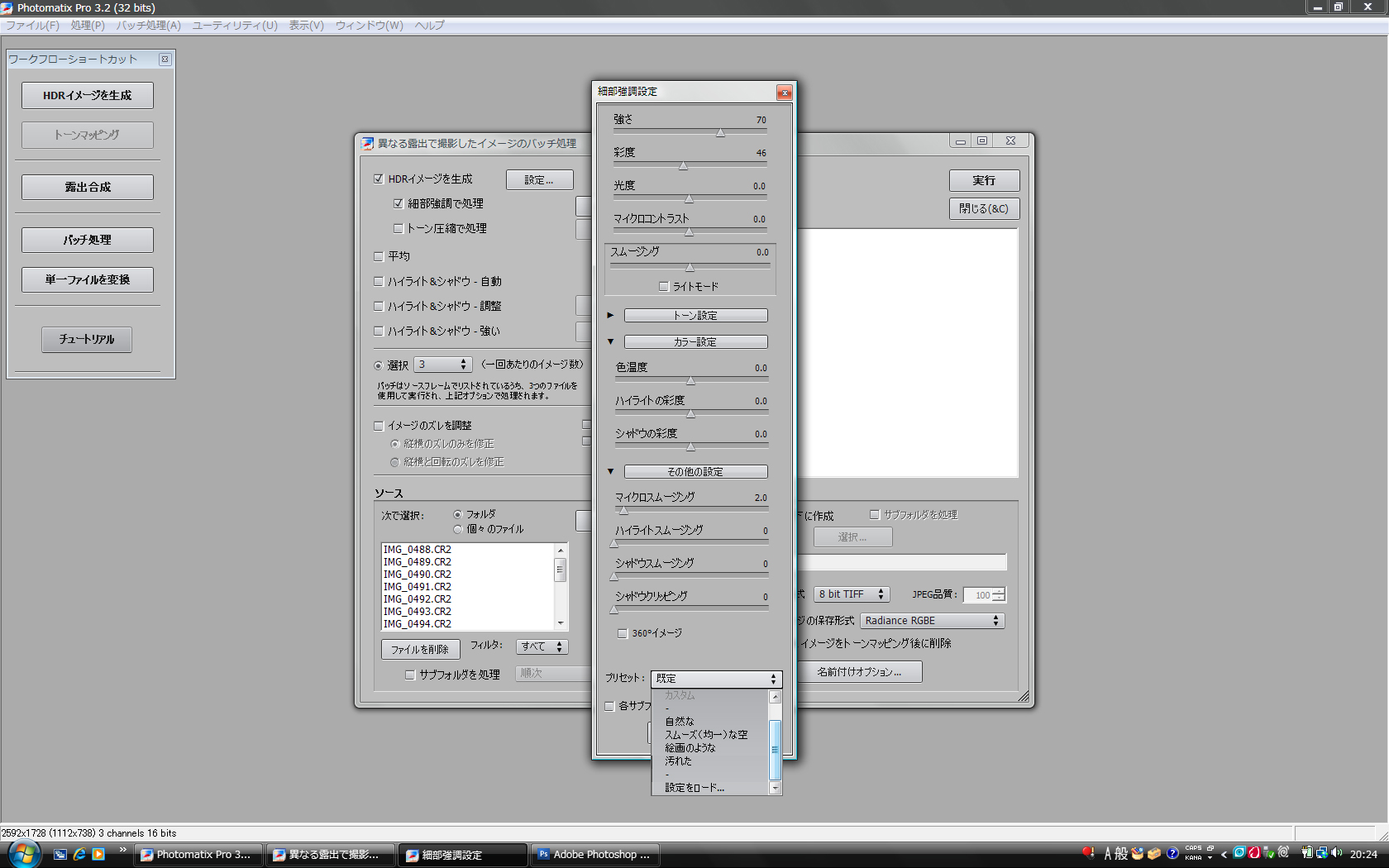Open the IME dictionary tool icon

(1154, 854)
